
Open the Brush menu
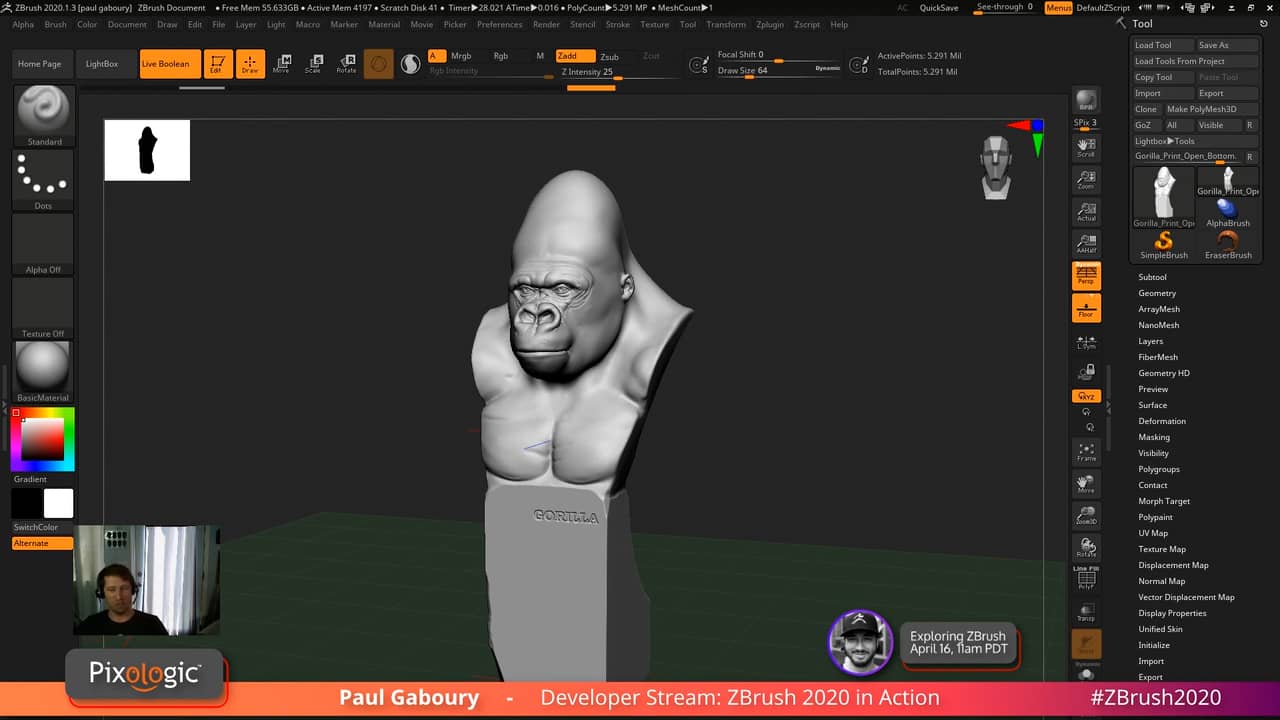[x=56, y=24]
